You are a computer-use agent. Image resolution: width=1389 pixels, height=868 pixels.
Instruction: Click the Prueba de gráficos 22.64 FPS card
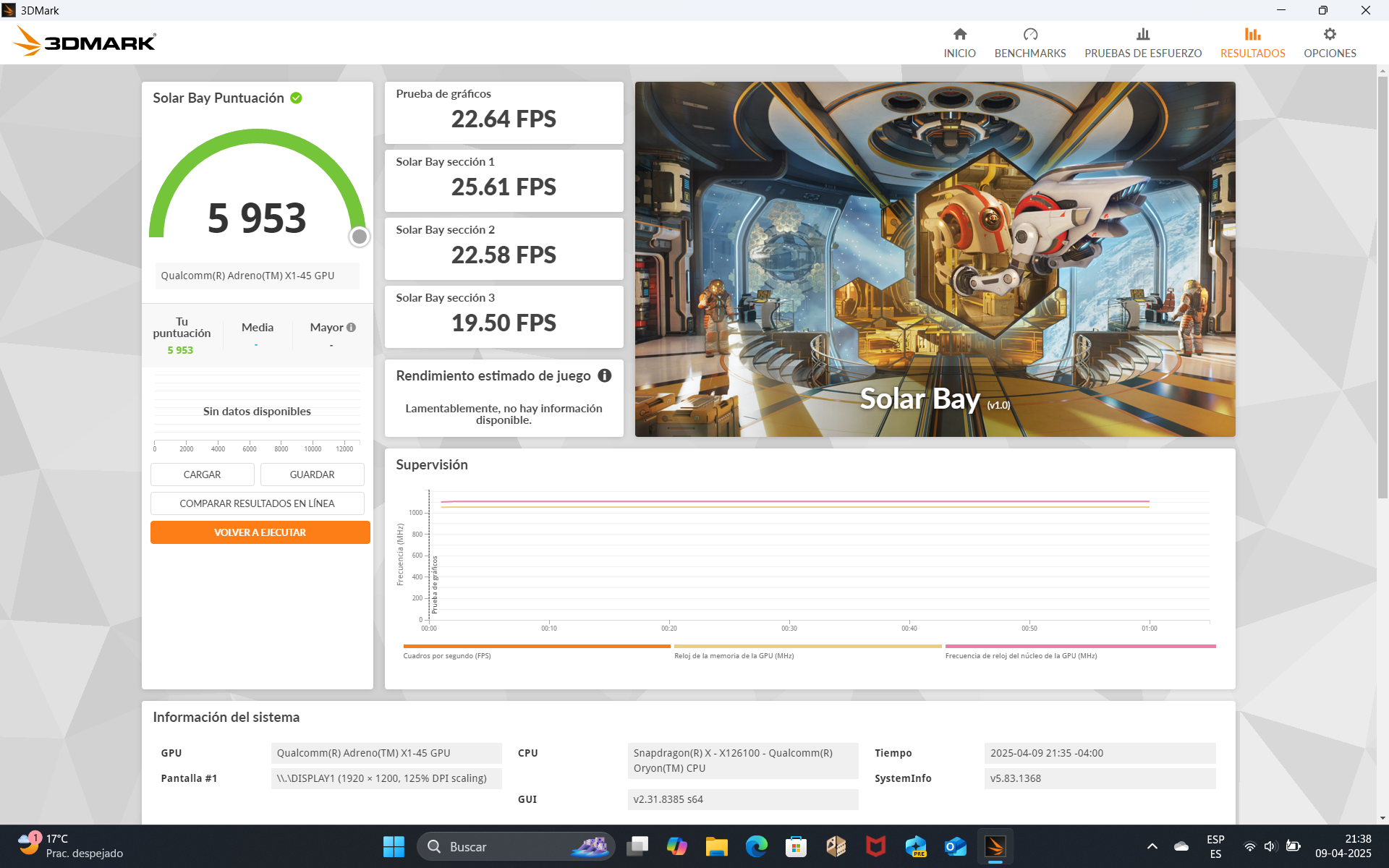coord(504,112)
